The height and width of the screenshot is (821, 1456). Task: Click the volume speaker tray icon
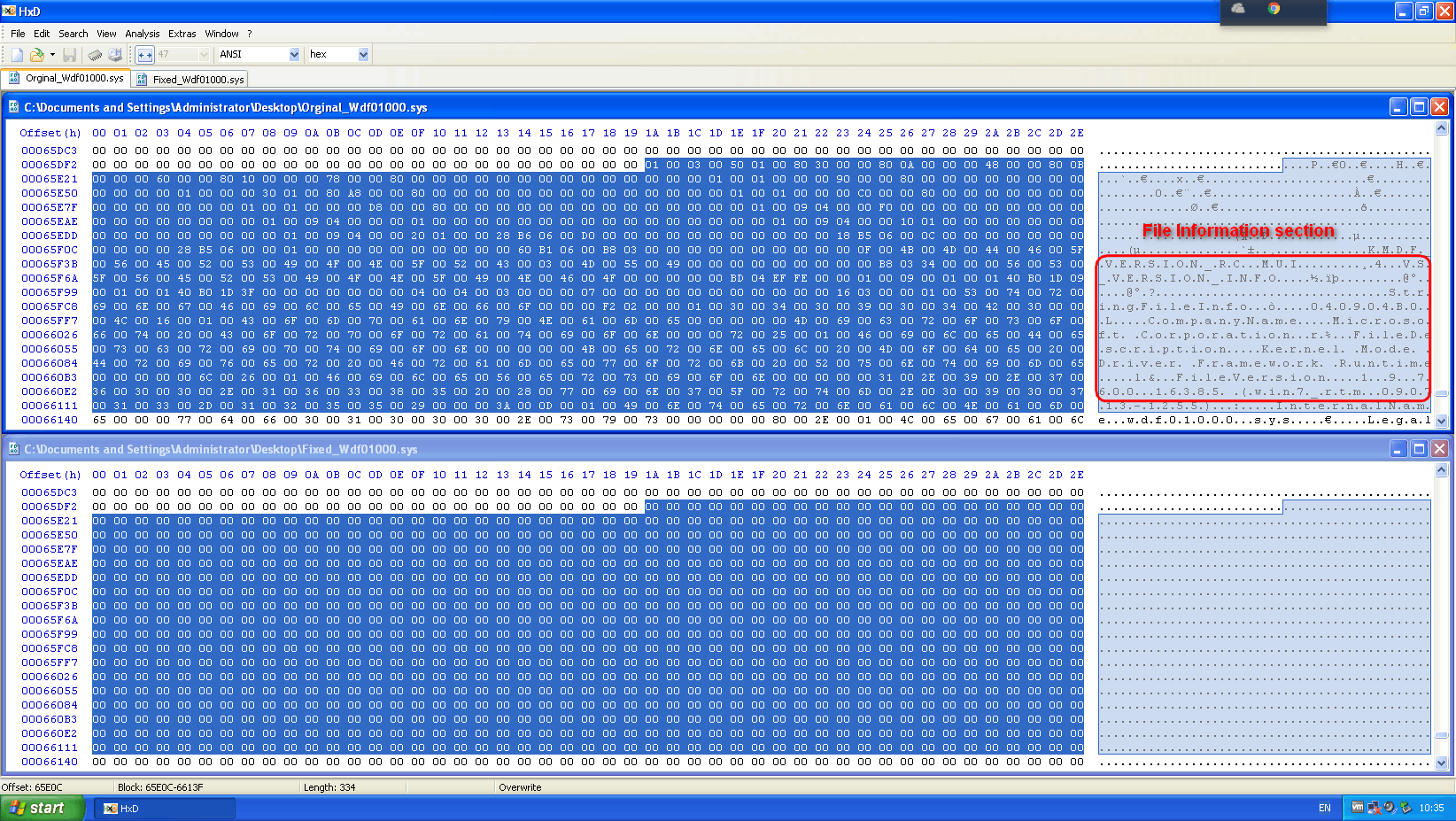click(x=1390, y=807)
